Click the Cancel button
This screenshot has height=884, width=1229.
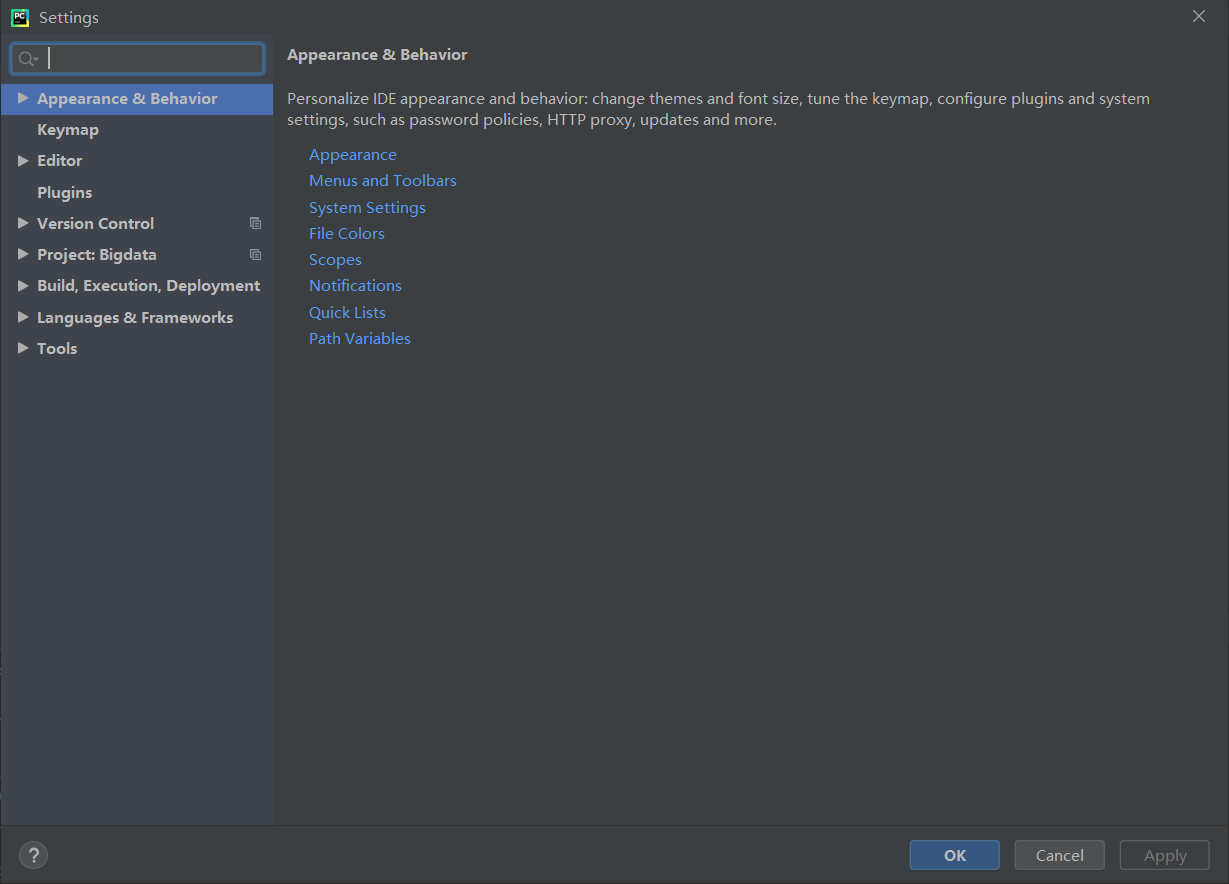click(x=1059, y=855)
